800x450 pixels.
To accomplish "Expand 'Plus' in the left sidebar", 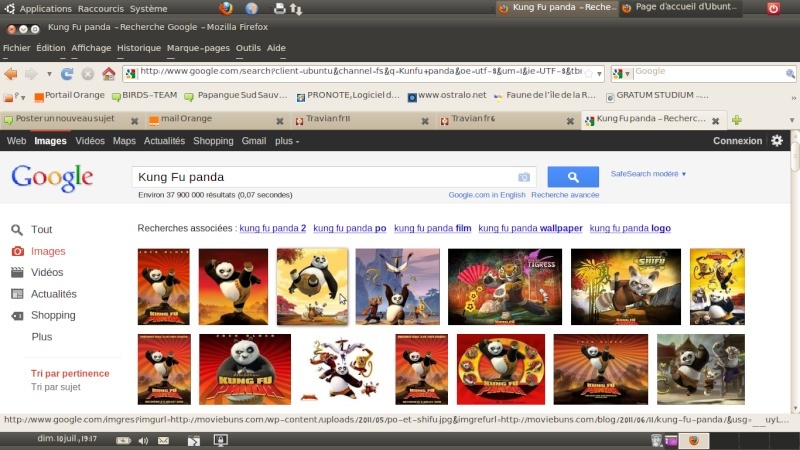I will click(x=42, y=337).
